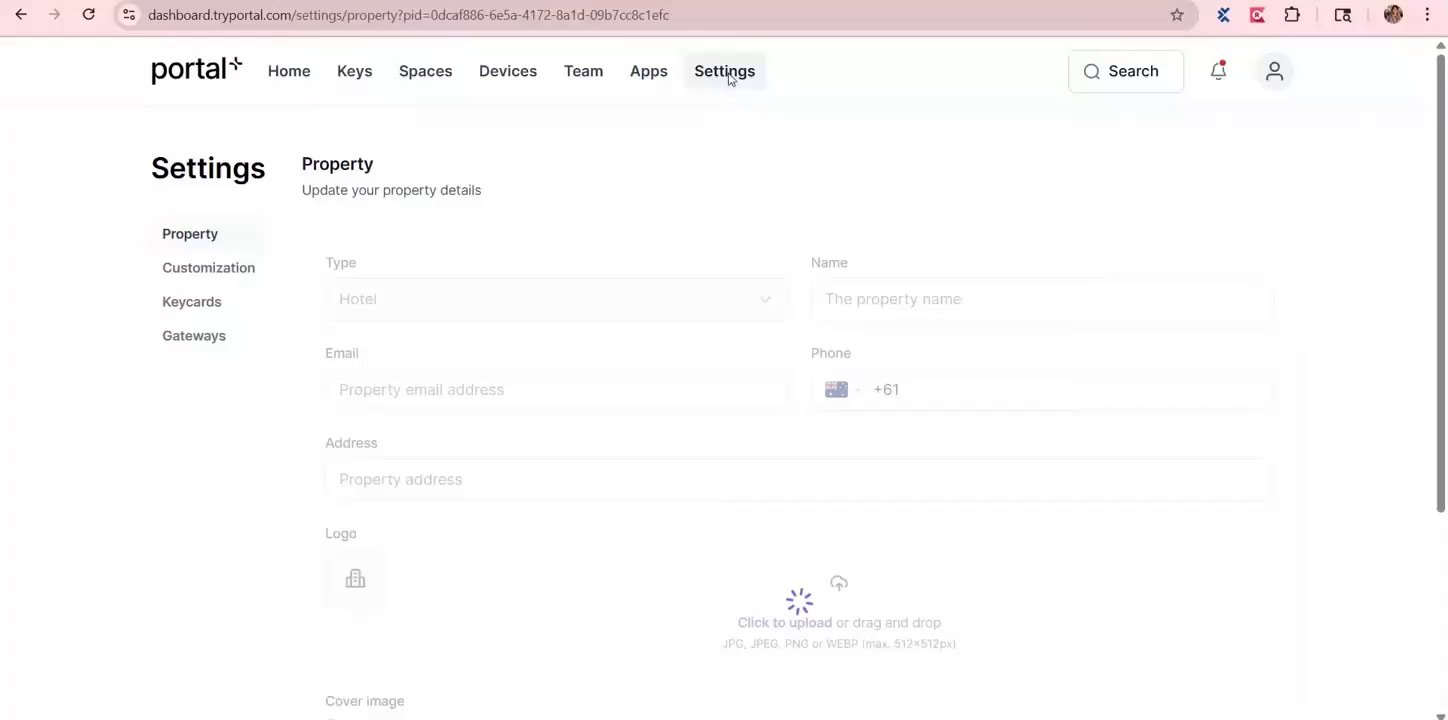Open the Australia flag country code selector
Image resolution: width=1448 pixels, height=720 pixels.
tap(842, 390)
